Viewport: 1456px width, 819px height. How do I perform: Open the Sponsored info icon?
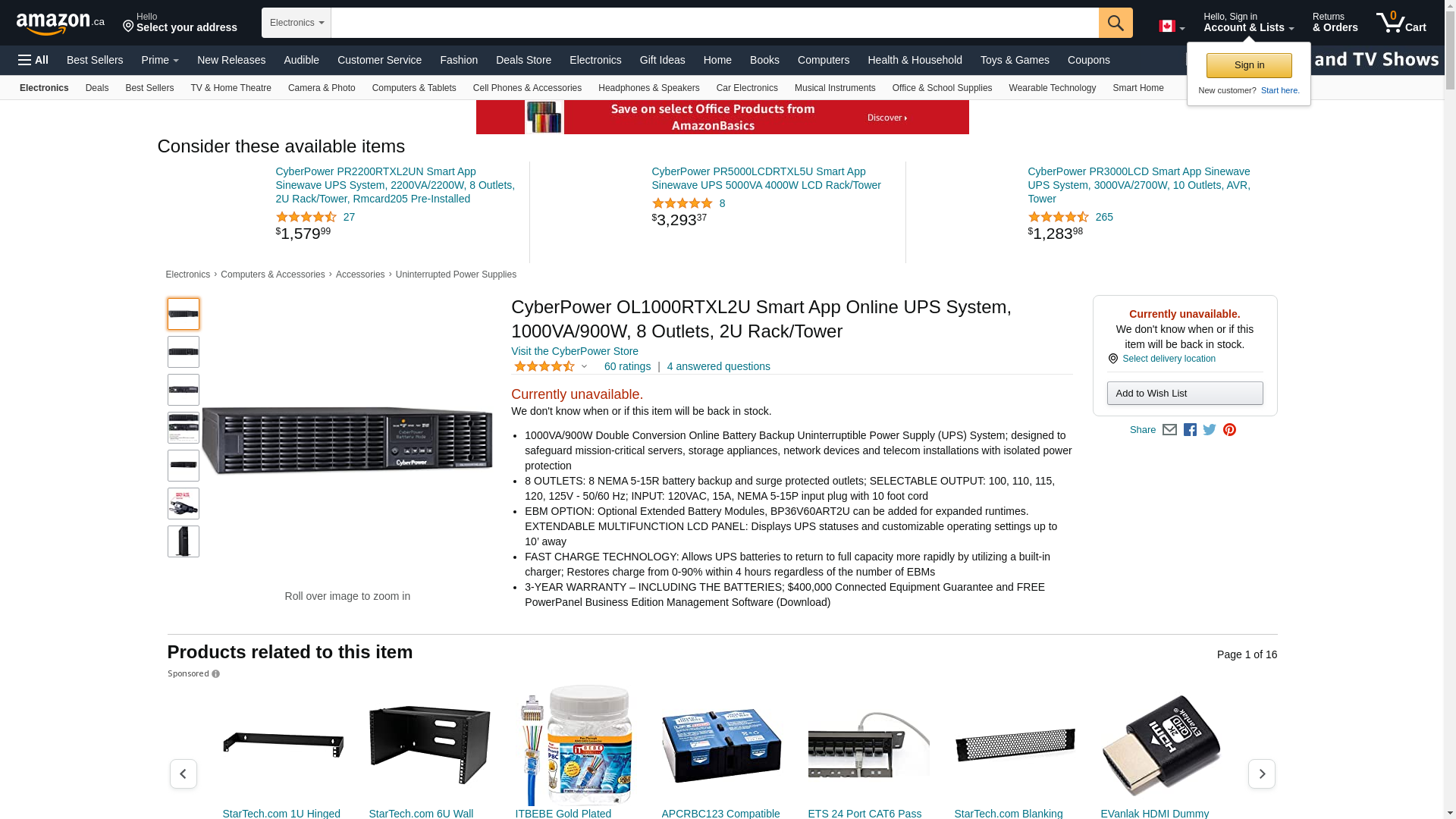(x=215, y=674)
